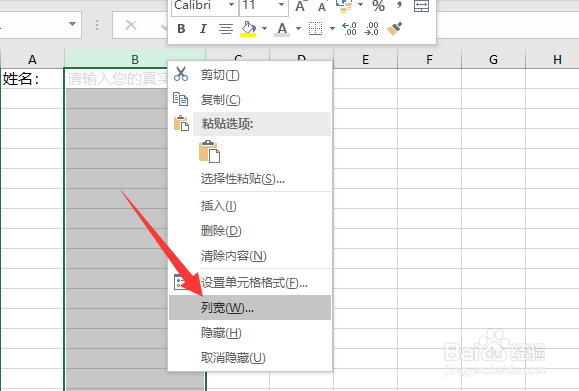Increase font size large A
579x391 pixels.
pos(300,6)
